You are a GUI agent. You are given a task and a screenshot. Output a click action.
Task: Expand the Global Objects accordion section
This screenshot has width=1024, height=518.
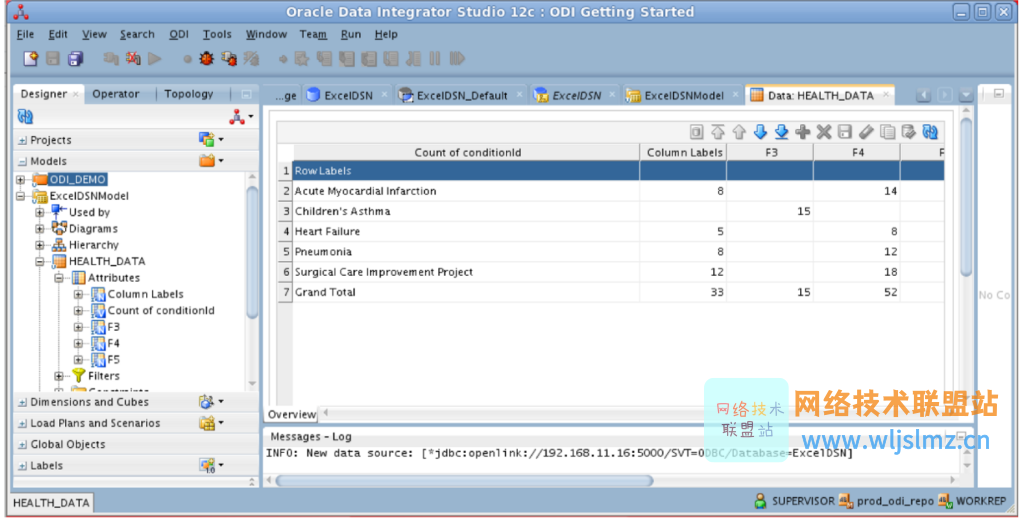(x=22, y=444)
